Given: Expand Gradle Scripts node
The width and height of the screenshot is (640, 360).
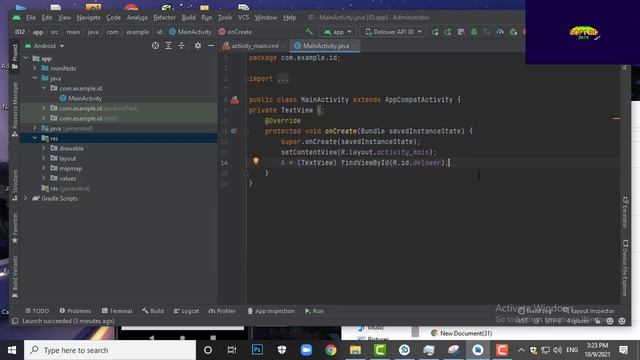Looking at the screenshot, I should 27,198.
